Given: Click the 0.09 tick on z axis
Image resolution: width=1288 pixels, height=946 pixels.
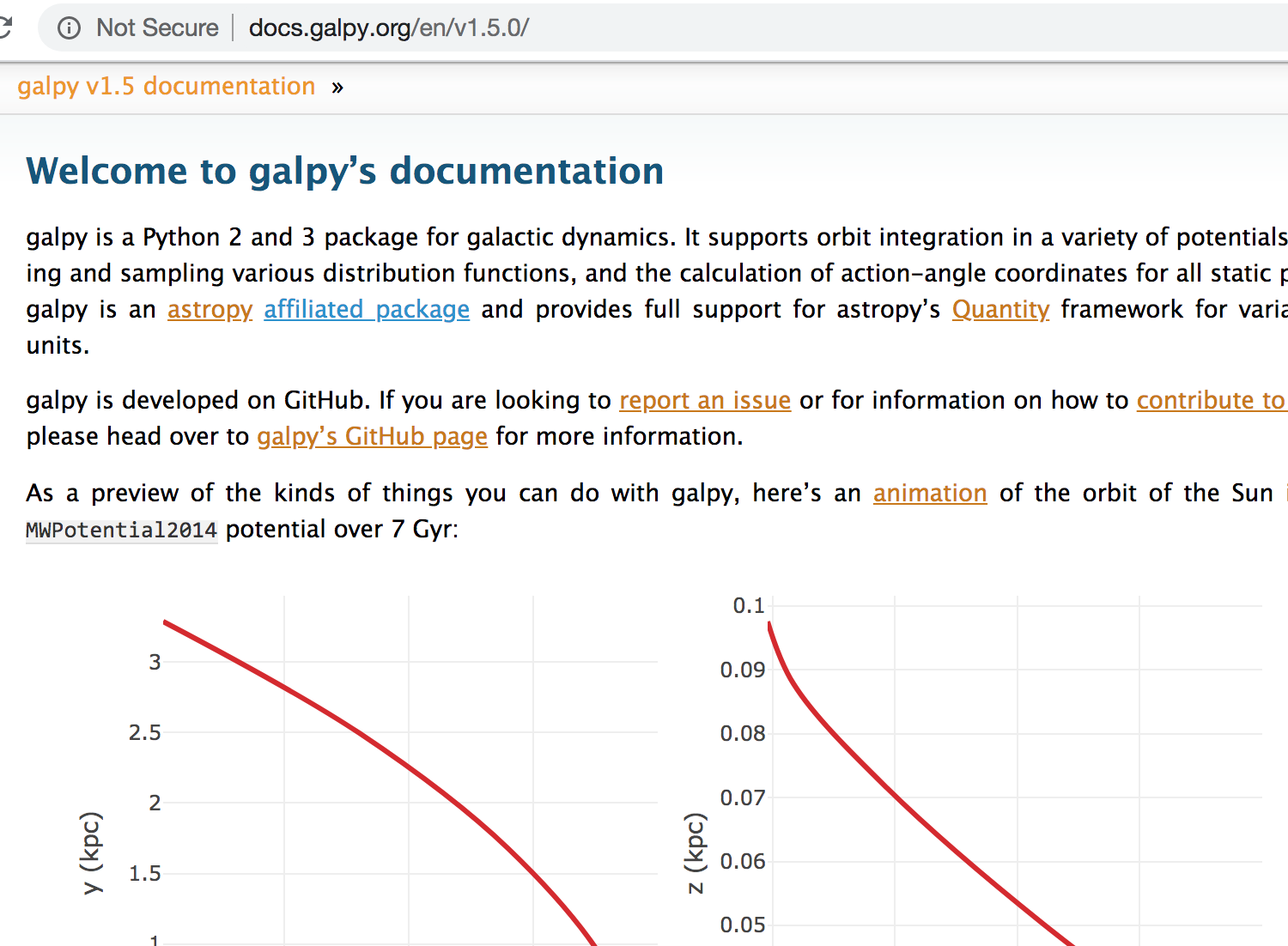Looking at the screenshot, I should 743,670.
